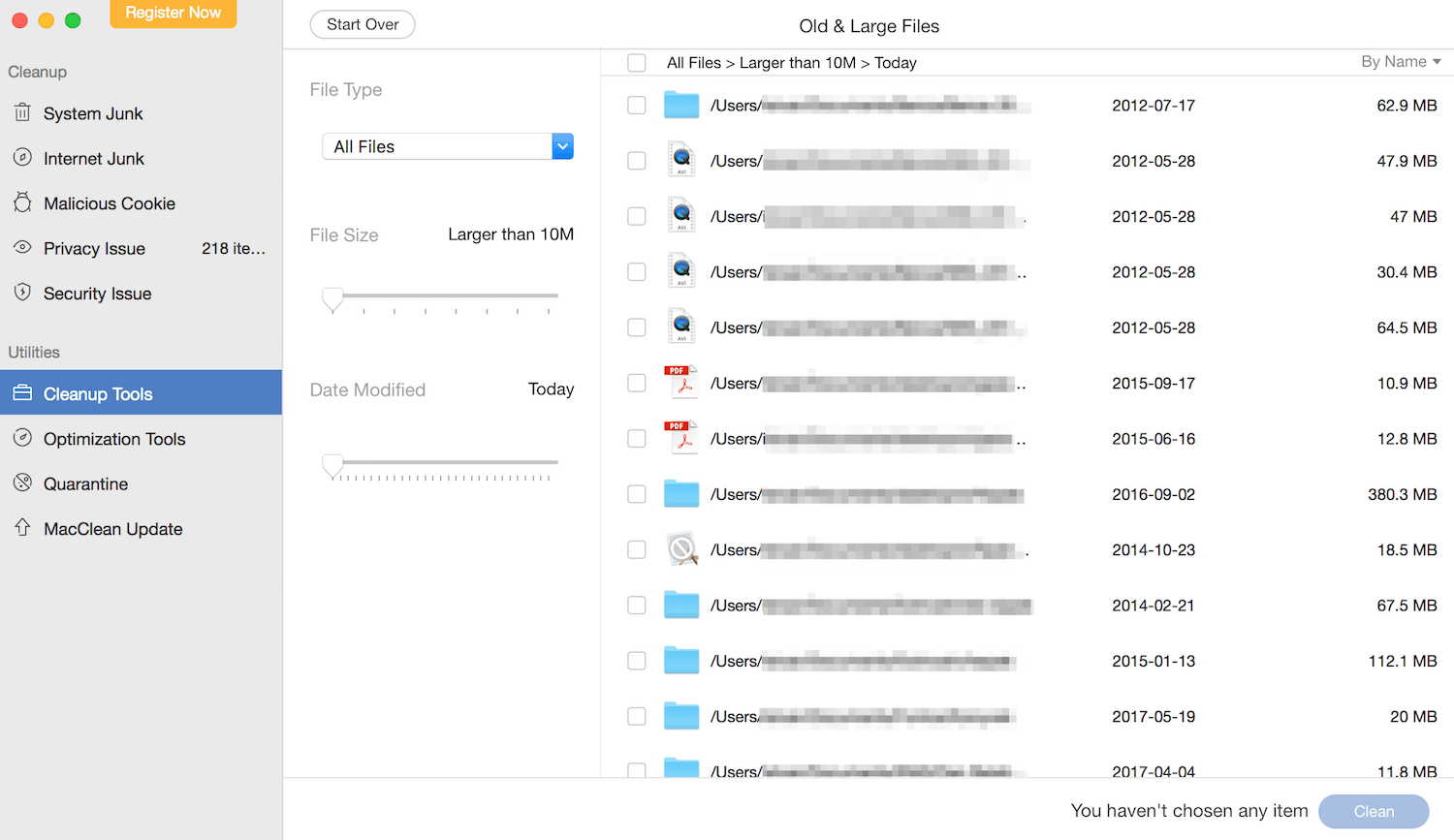Click the grayed-out Clean button

point(1373,811)
